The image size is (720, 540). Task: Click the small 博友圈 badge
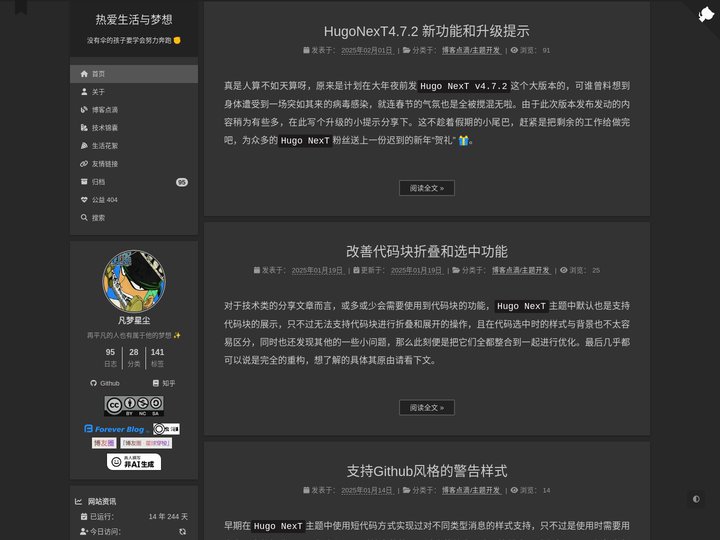click(x=104, y=443)
